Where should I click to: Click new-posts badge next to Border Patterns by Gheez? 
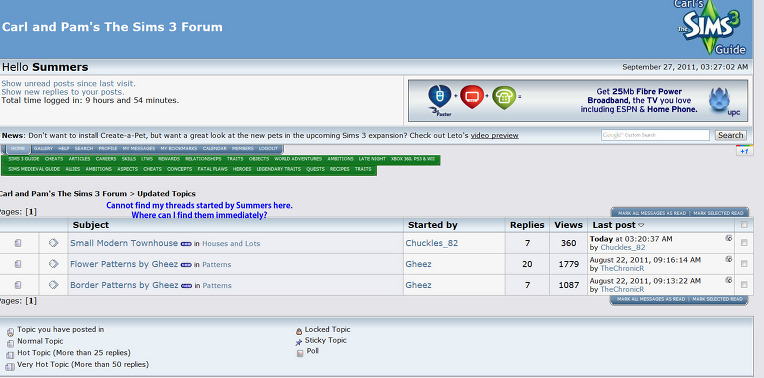(186, 286)
